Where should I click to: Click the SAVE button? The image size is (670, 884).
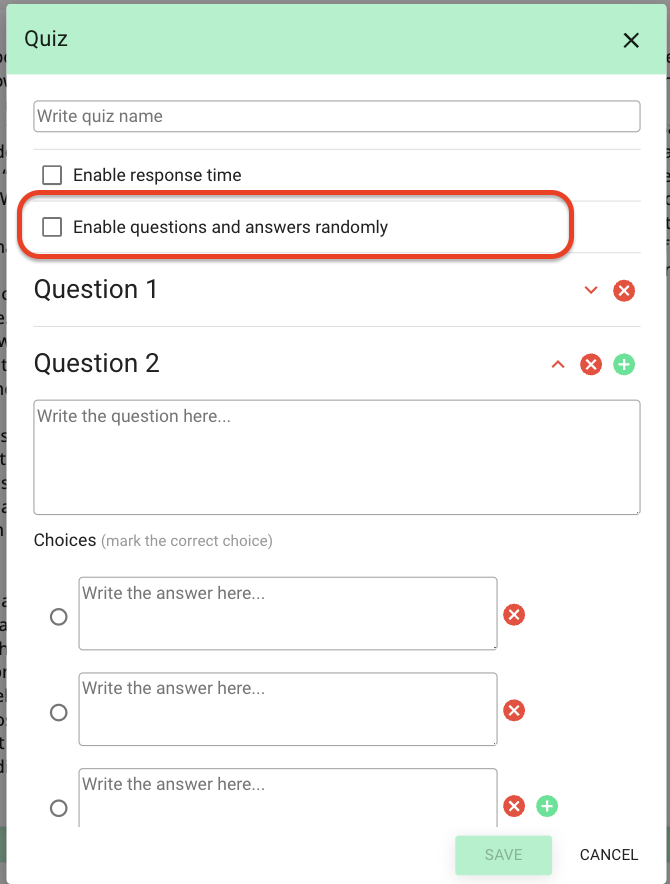(503, 855)
